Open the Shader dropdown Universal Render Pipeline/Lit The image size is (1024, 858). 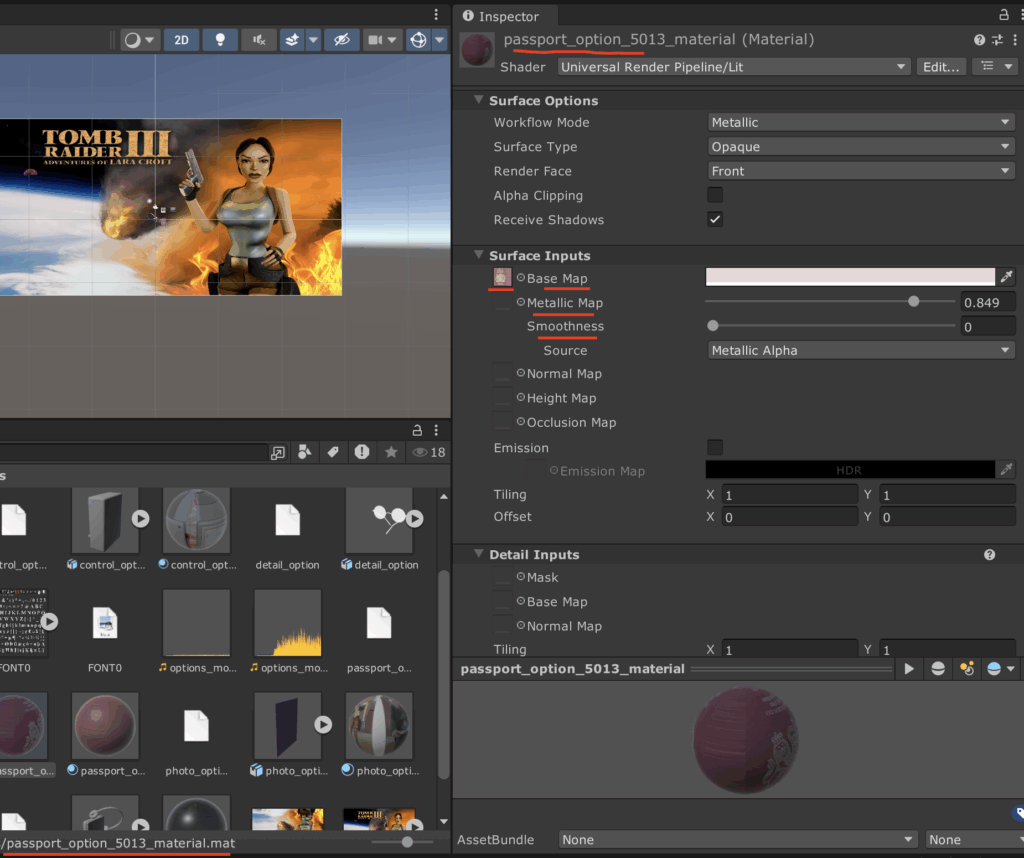pyautogui.click(x=733, y=67)
